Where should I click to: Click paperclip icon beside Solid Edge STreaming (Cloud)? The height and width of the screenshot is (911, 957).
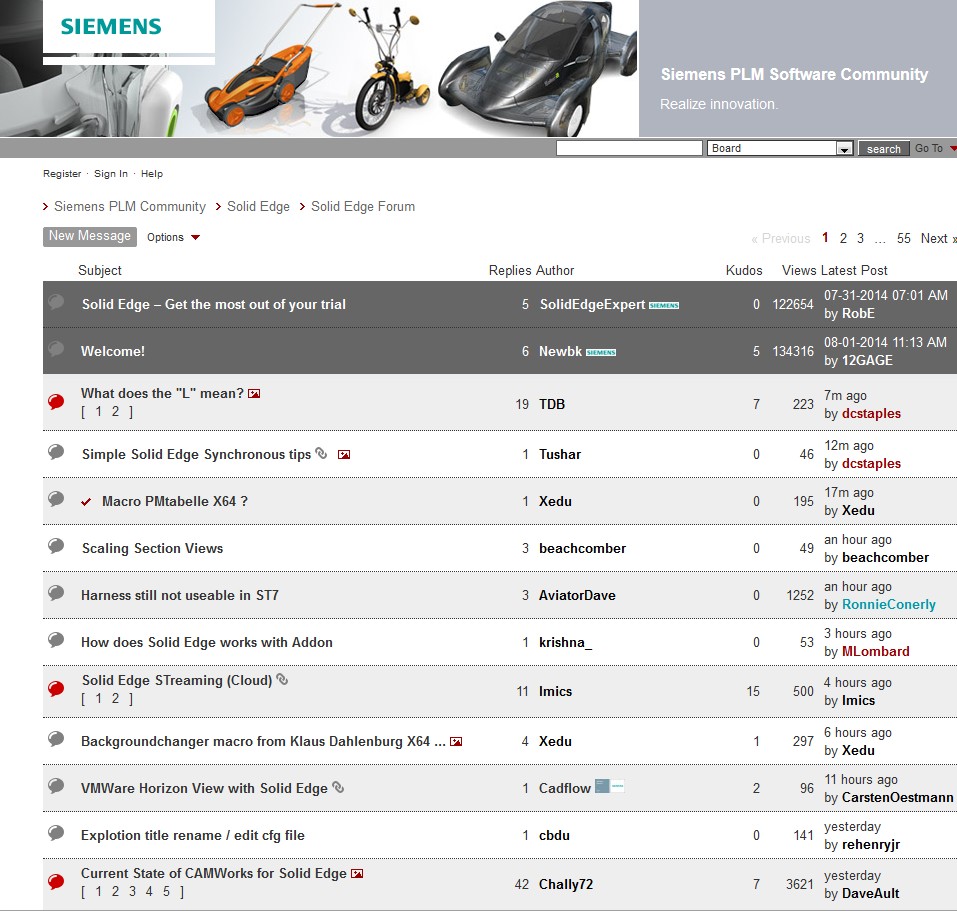click(x=282, y=680)
